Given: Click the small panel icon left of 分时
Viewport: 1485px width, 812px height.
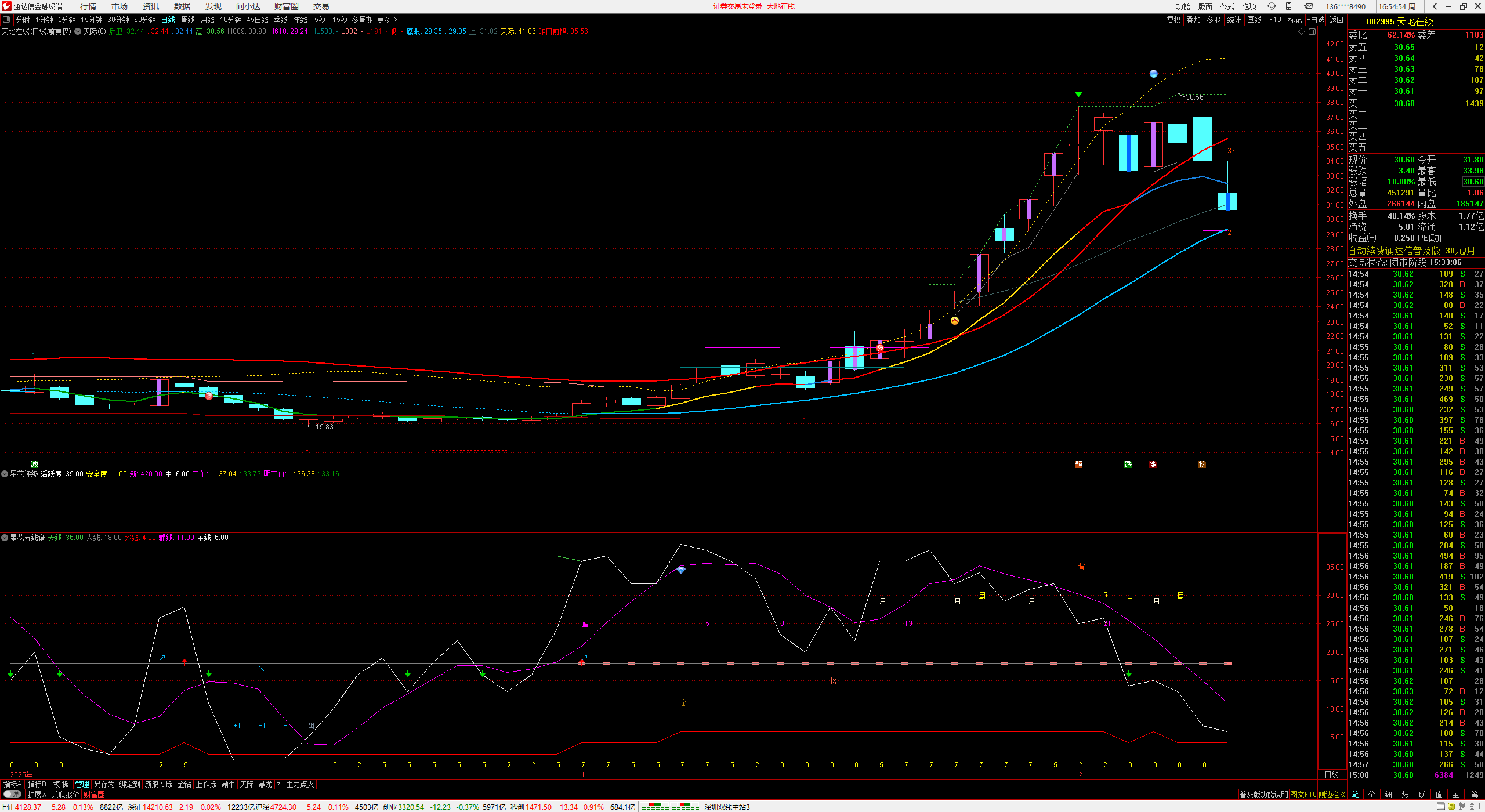Looking at the screenshot, I should pos(6,20).
